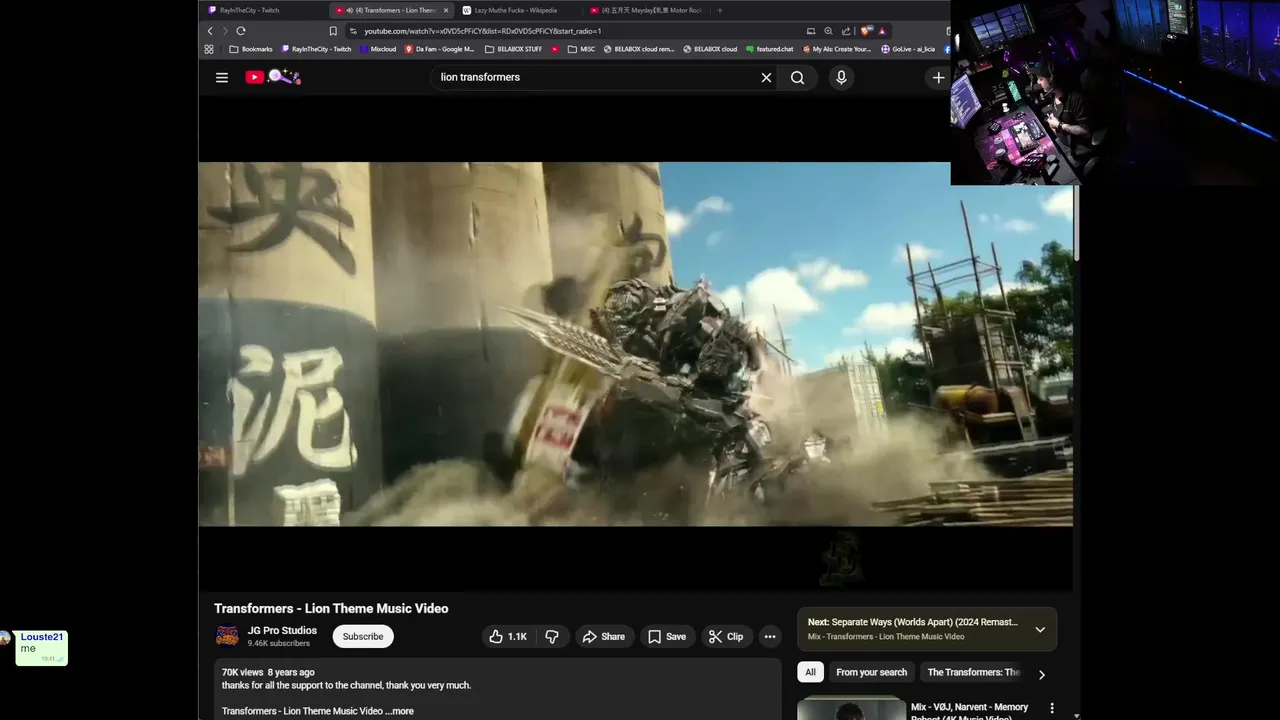Open the Mixcloud bookmark
The image size is (1280, 720).
click(x=378, y=49)
